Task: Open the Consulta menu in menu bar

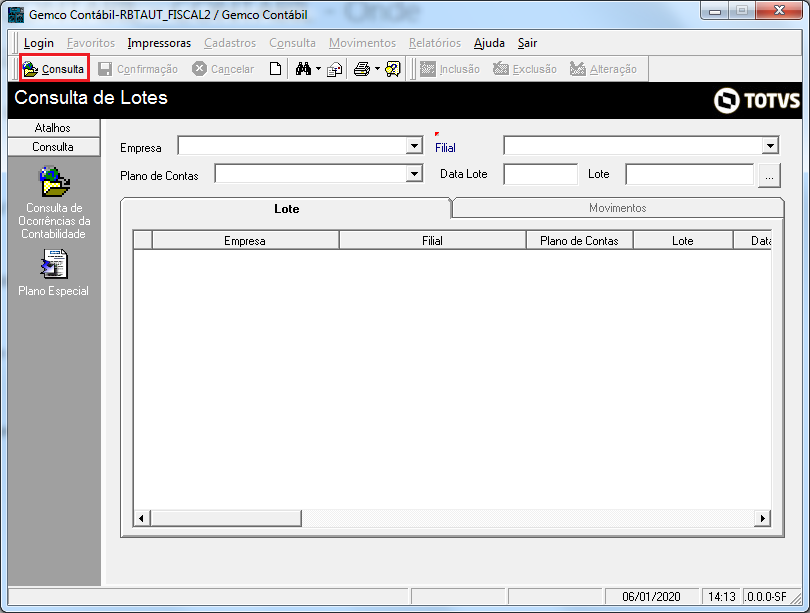Action: (x=292, y=43)
